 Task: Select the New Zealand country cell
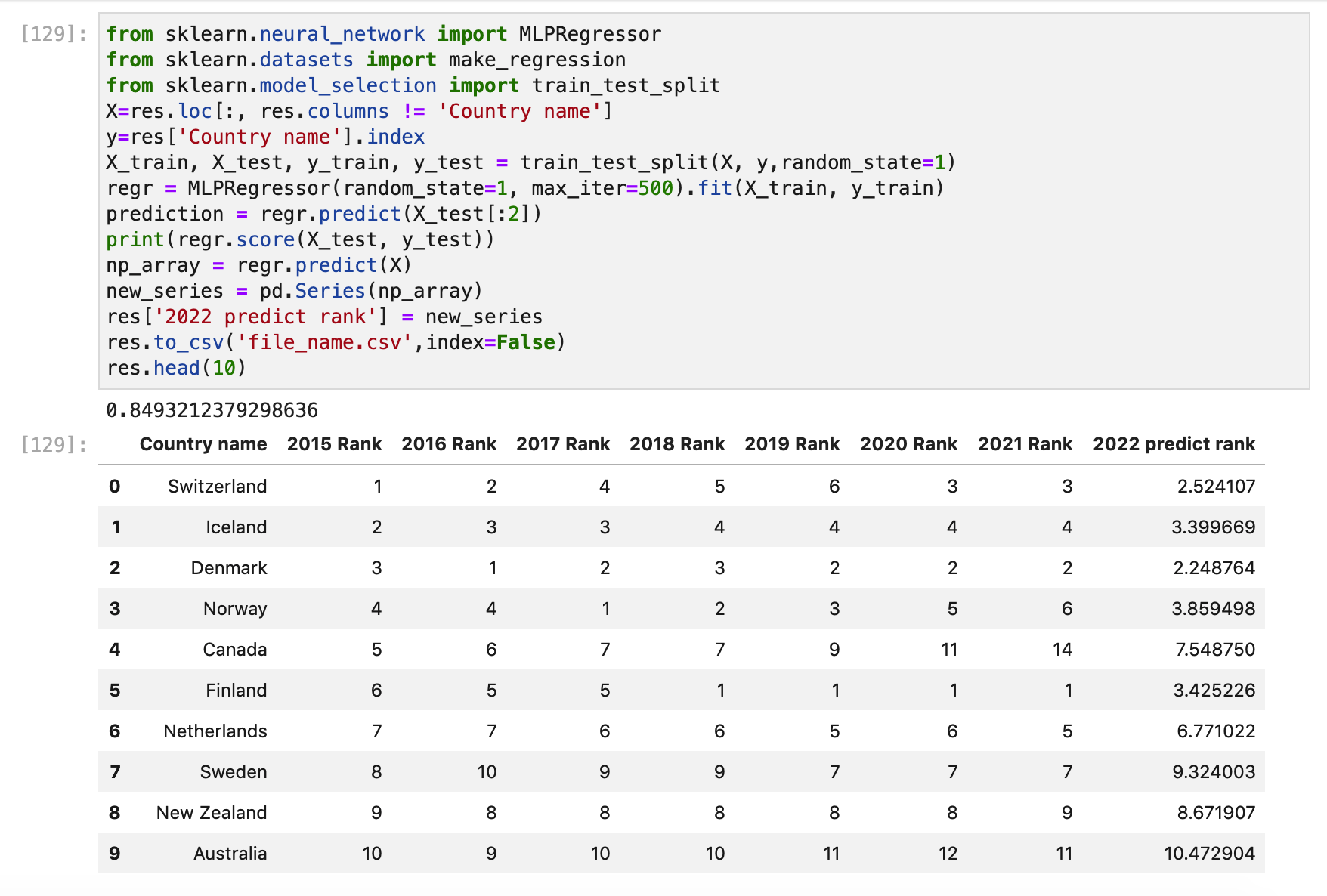point(212,813)
